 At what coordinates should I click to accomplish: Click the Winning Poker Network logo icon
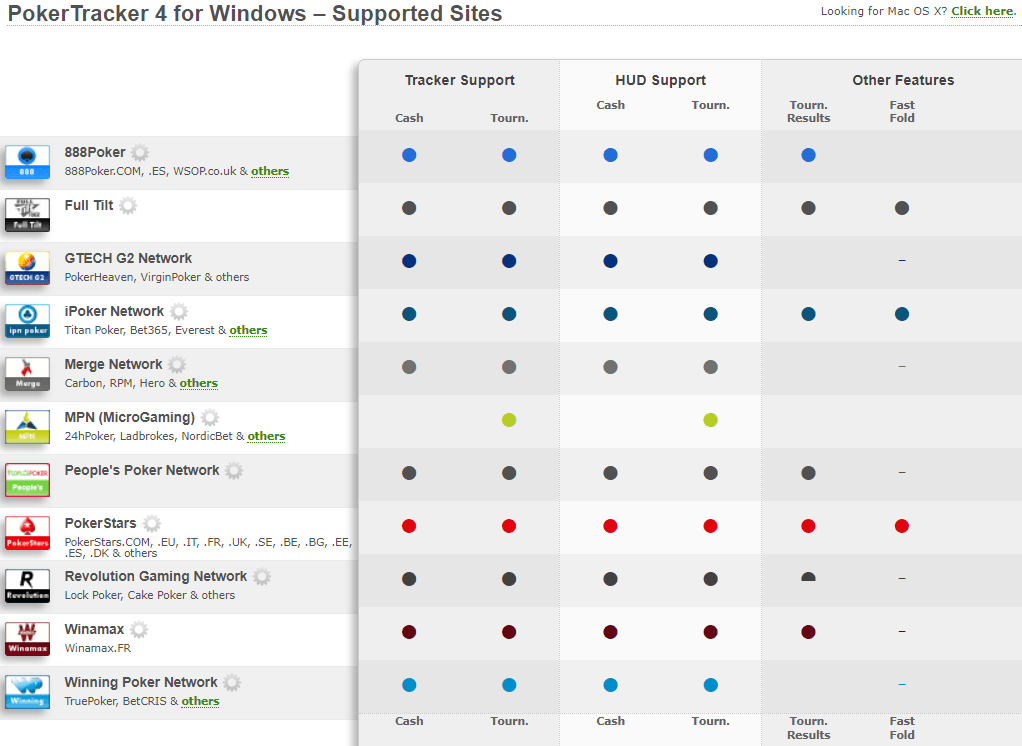(x=27, y=692)
